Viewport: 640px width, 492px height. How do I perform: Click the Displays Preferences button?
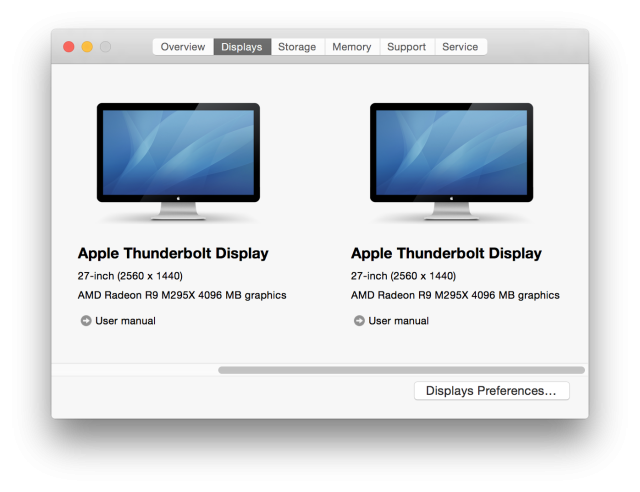point(491,391)
